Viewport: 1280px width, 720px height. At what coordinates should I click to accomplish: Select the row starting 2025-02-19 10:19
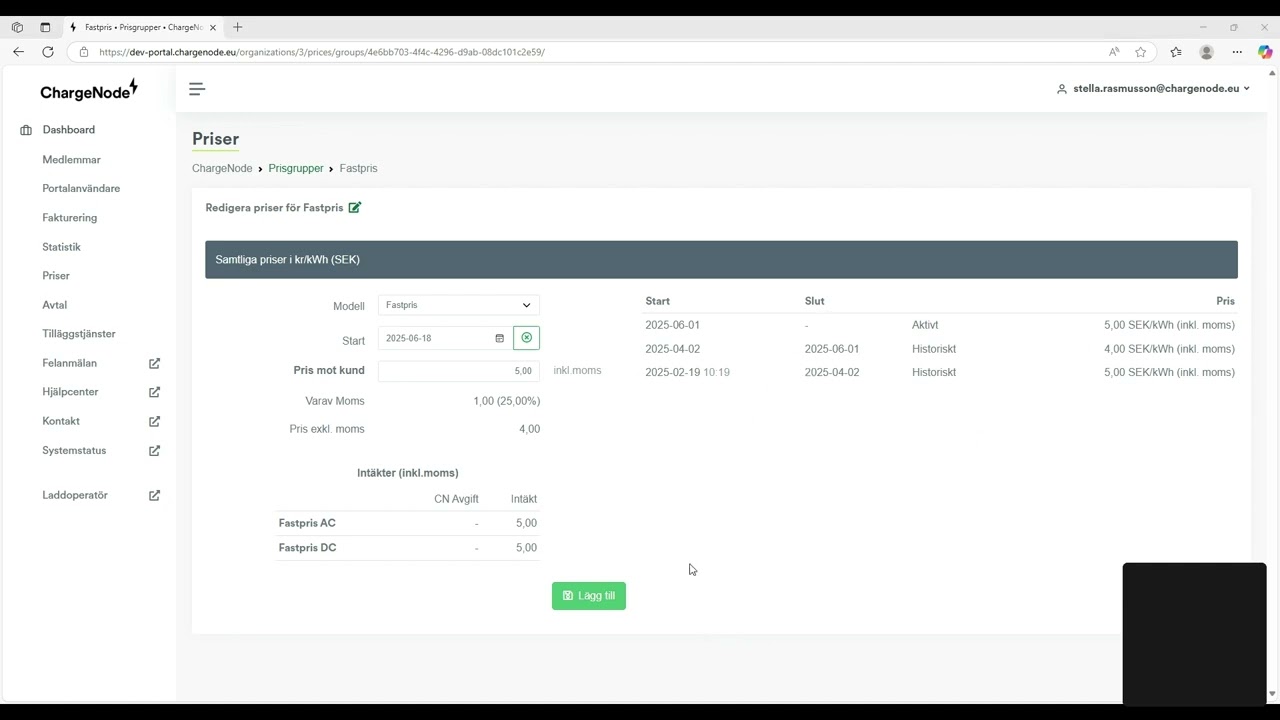940,372
